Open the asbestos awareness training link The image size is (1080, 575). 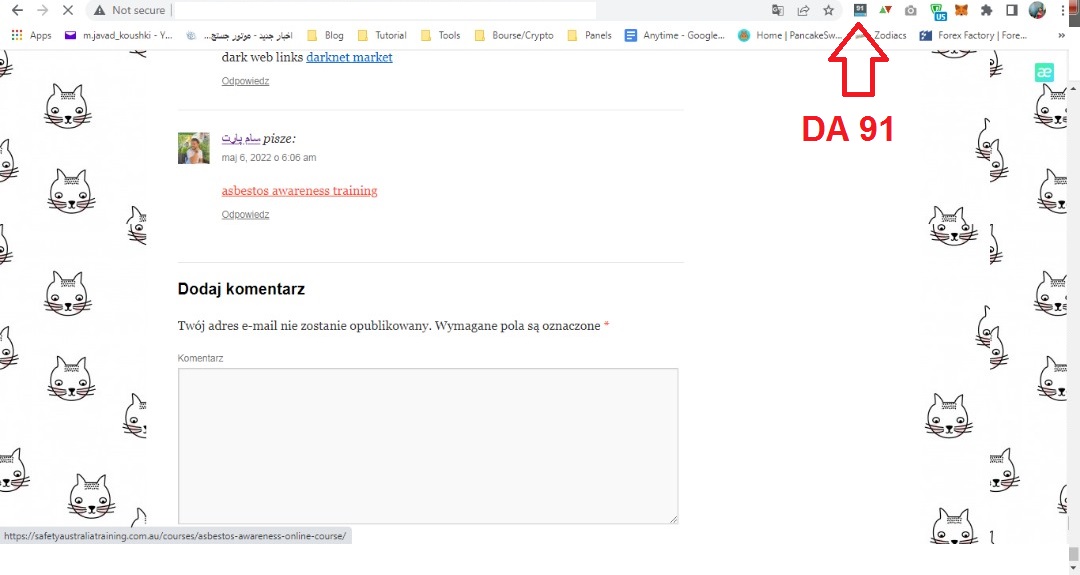click(x=299, y=190)
